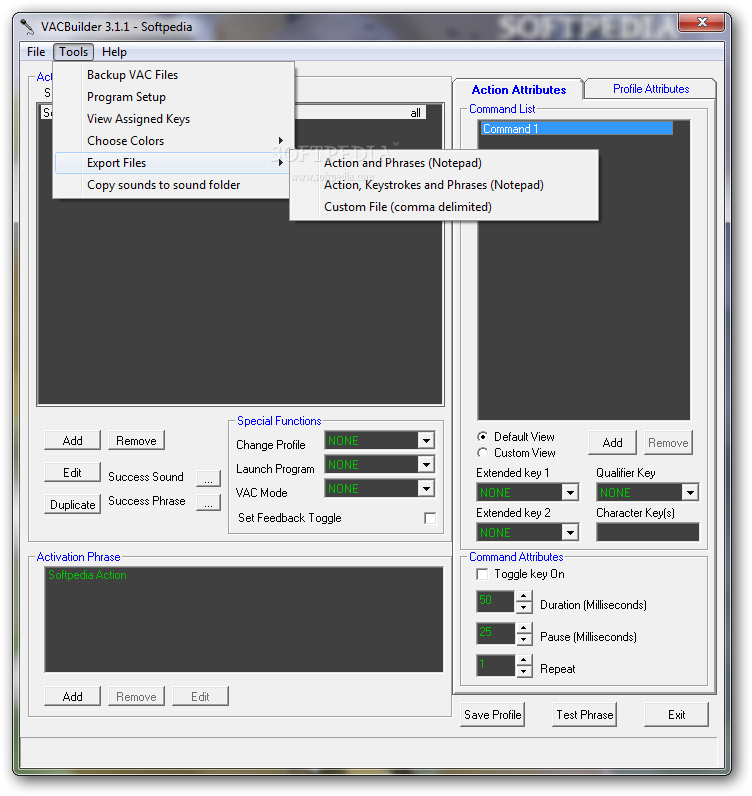Select Program Setup menu entry
This screenshot has height=796, width=752.
tap(173, 96)
